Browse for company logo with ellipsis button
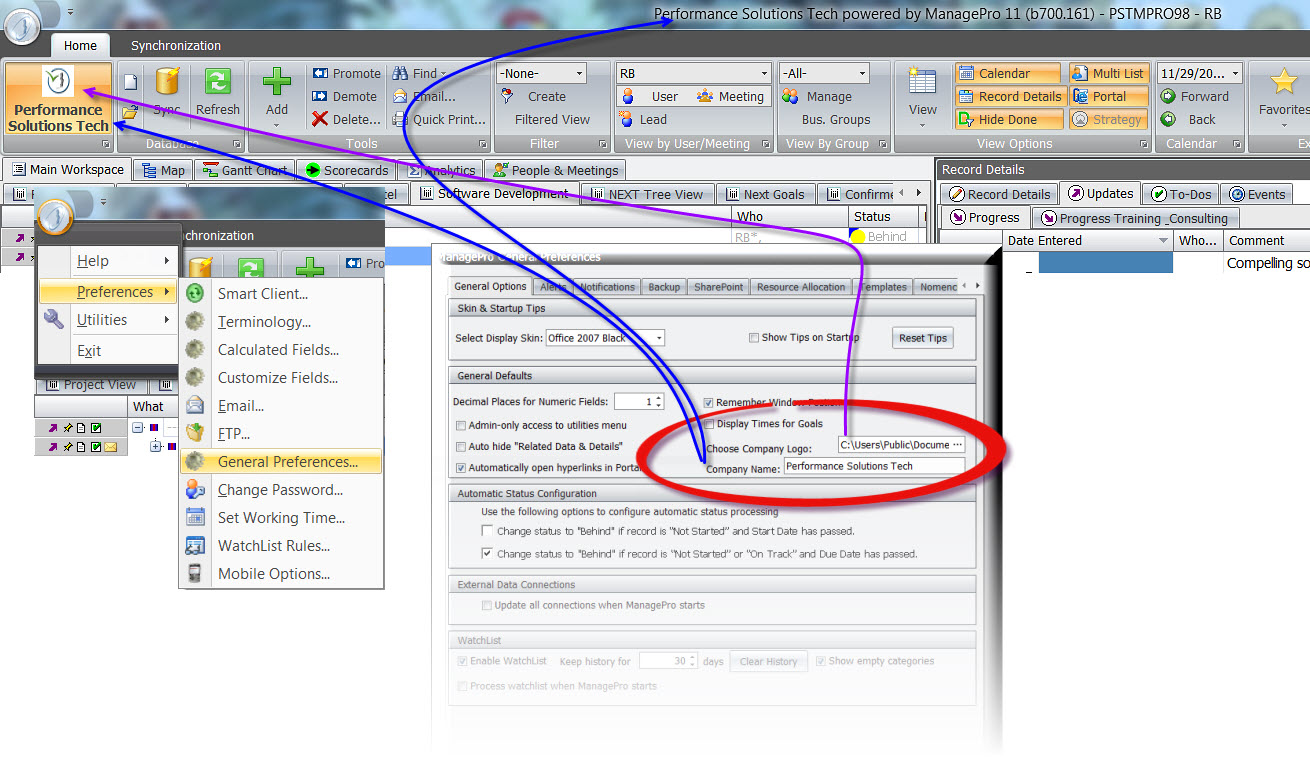 pyautogui.click(x=958, y=445)
